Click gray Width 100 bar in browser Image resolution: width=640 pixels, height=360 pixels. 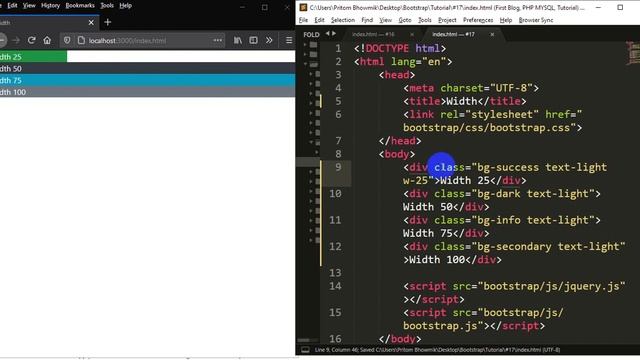click(x=147, y=92)
